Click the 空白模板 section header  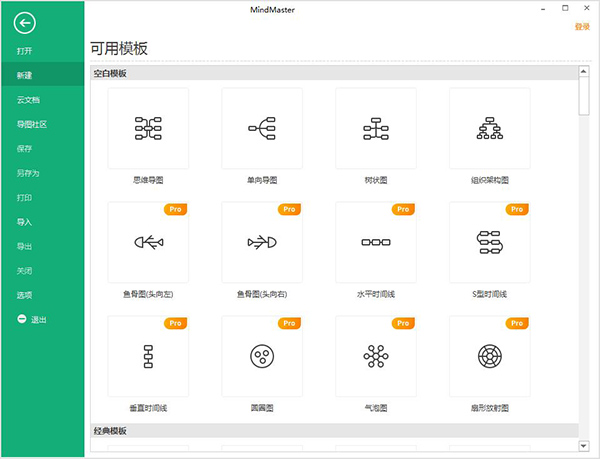pyautogui.click(x=334, y=73)
